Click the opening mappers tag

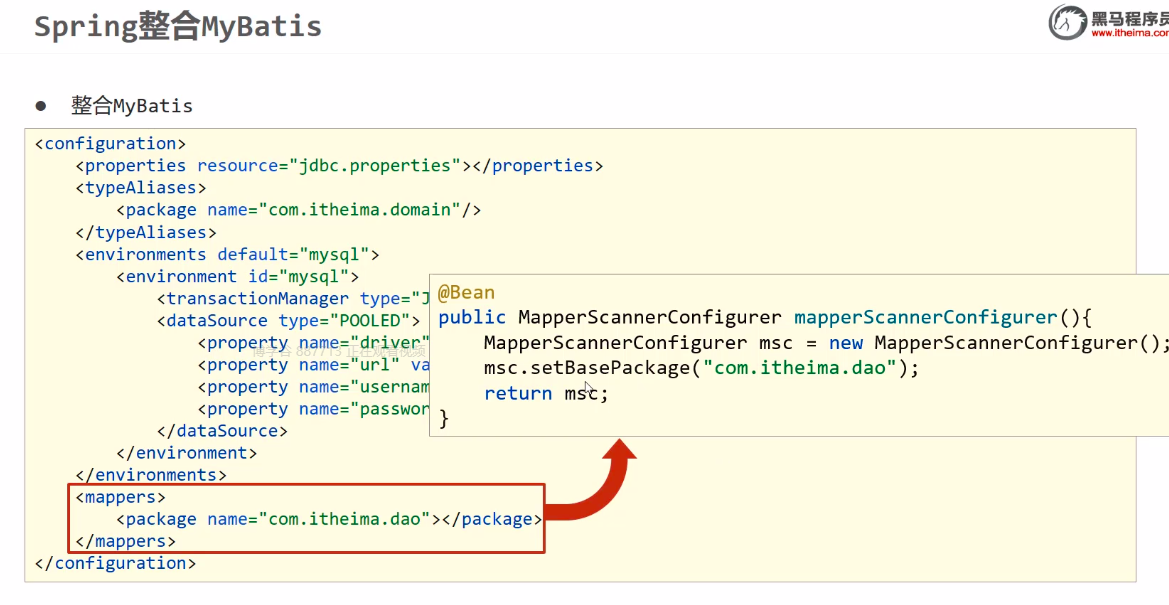[x=120, y=497]
